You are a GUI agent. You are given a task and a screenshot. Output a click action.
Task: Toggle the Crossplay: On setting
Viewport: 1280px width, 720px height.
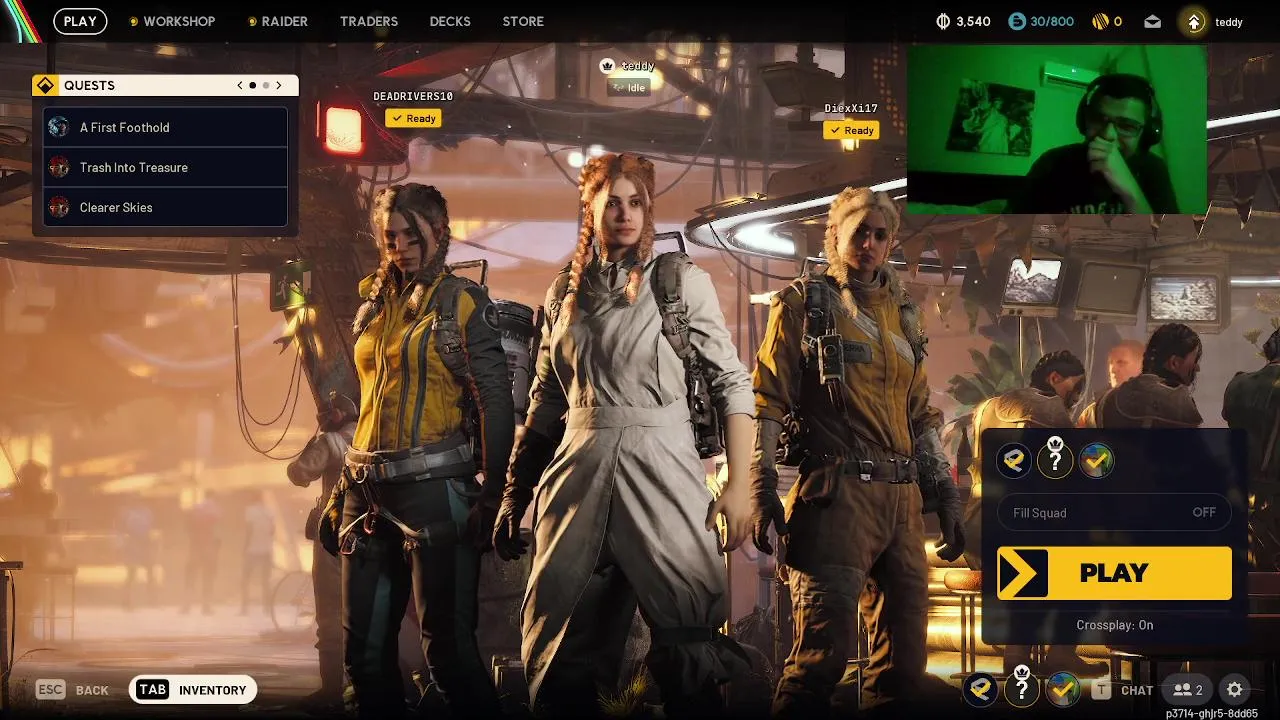click(1114, 625)
